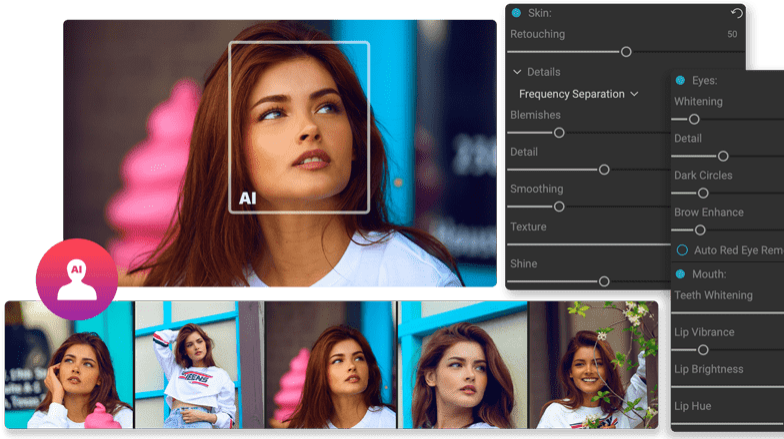Toggle the Mouth section on/off dot
784x439 pixels.
[x=680, y=274]
